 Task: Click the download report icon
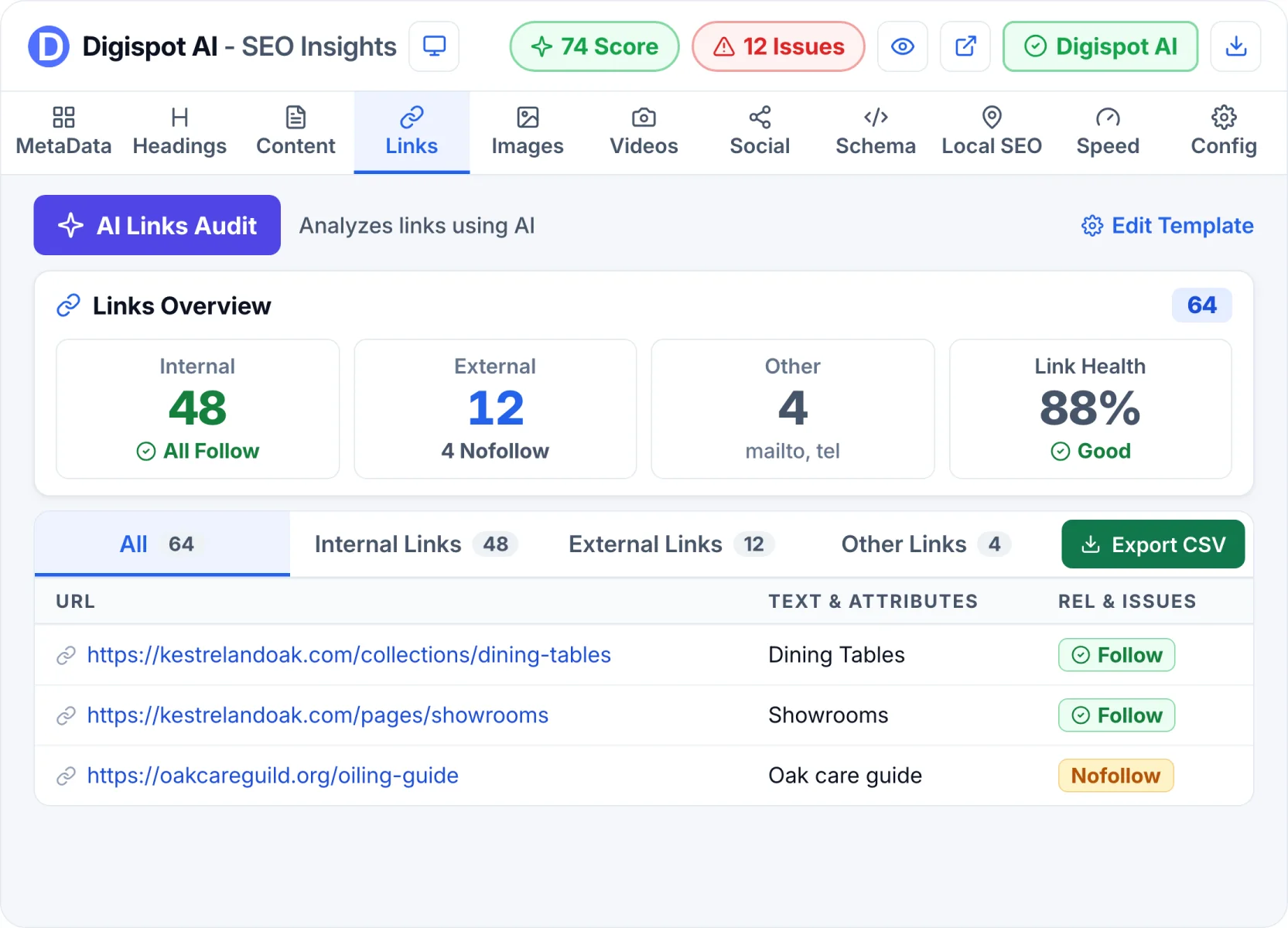click(x=1236, y=46)
